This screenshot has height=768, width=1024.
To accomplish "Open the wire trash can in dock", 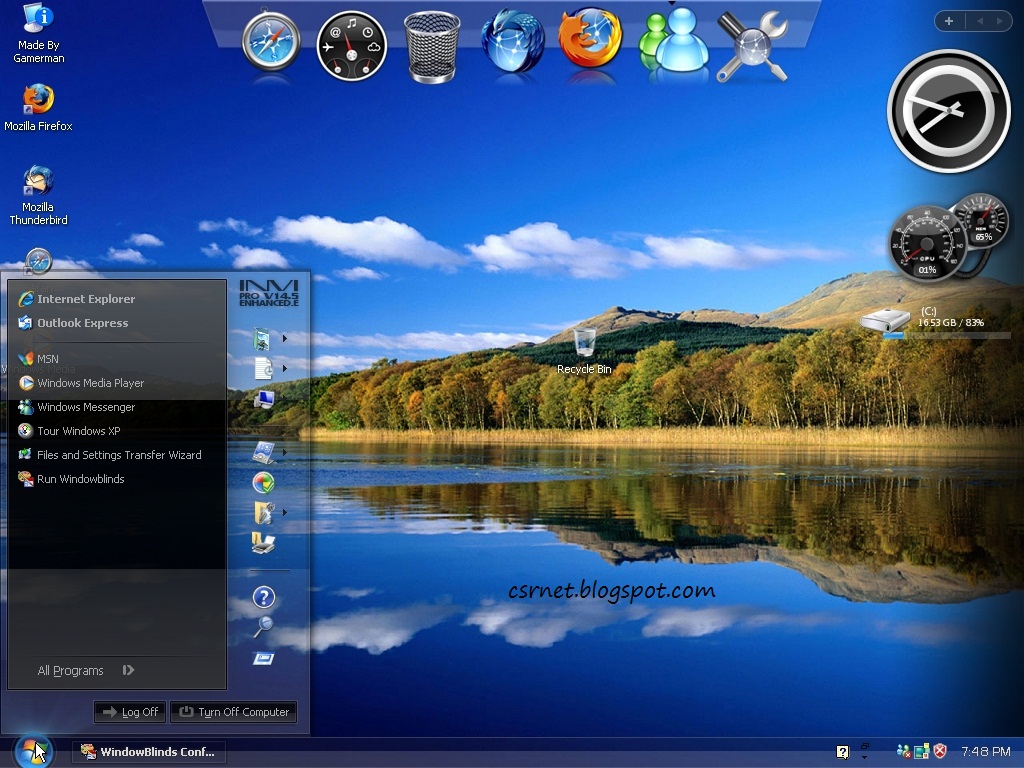I will pyautogui.click(x=432, y=47).
